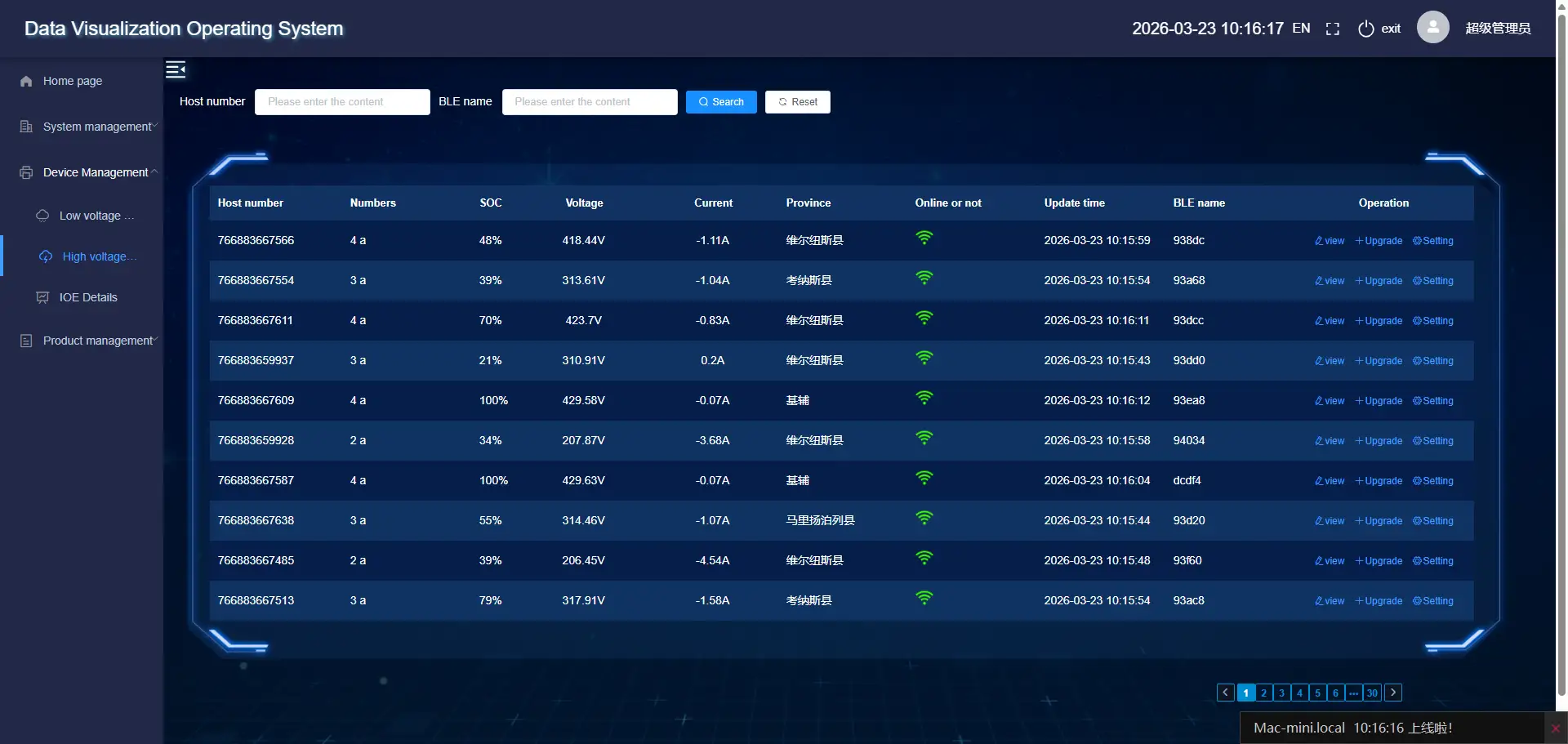1568x744 pixels.
Task: Click the IOE Details sidebar icon
Action: click(x=42, y=297)
